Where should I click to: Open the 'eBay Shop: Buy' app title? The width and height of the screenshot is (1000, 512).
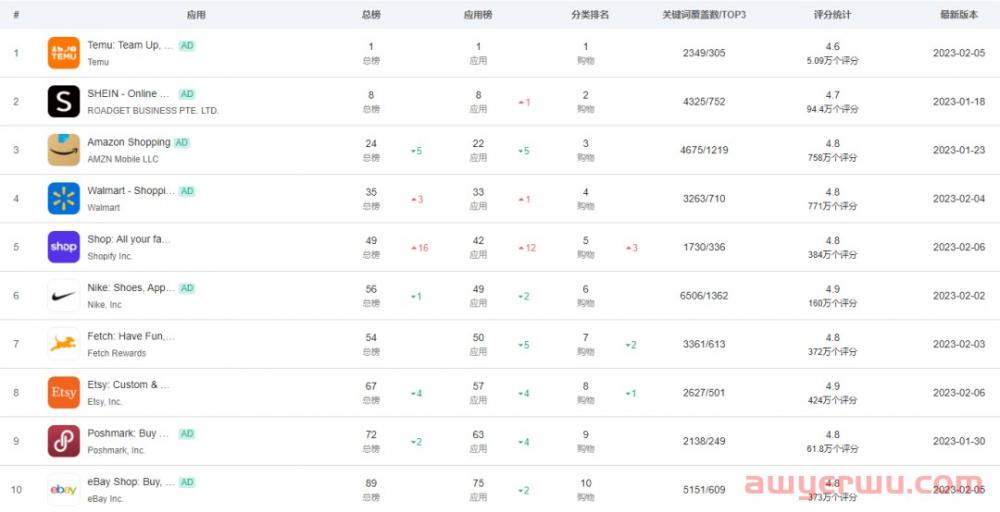pyautogui.click(x=131, y=481)
